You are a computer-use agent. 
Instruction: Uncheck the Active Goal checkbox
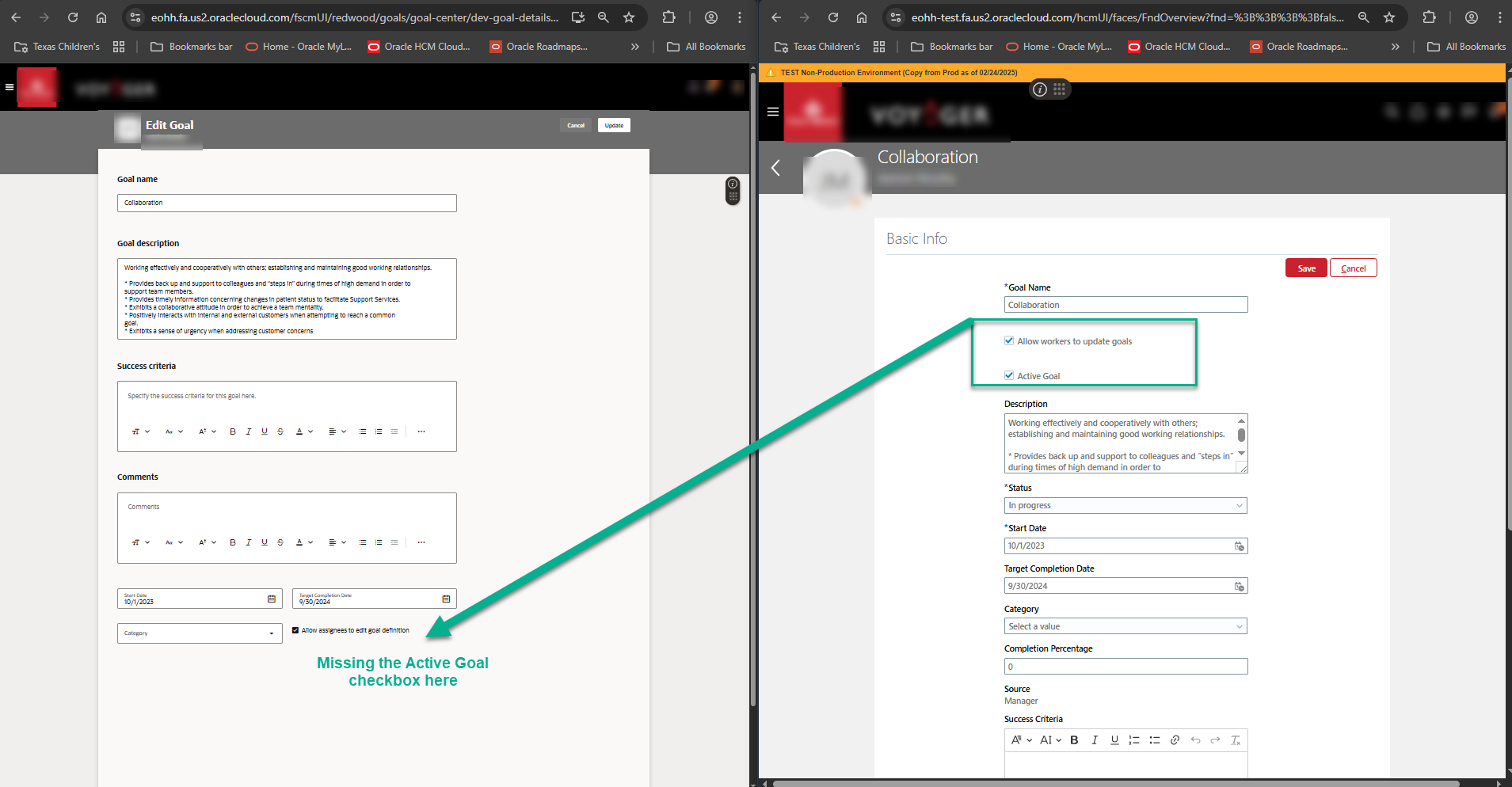click(1009, 374)
